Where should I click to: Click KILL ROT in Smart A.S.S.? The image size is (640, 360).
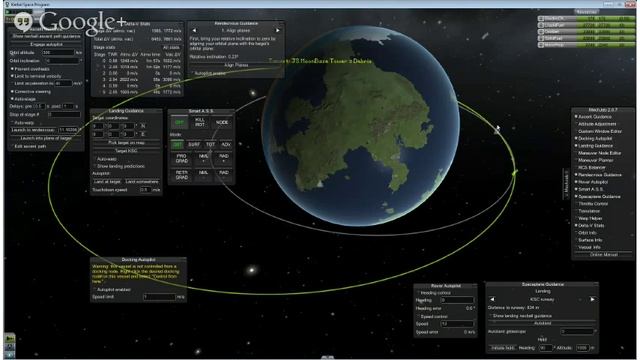click(x=200, y=122)
